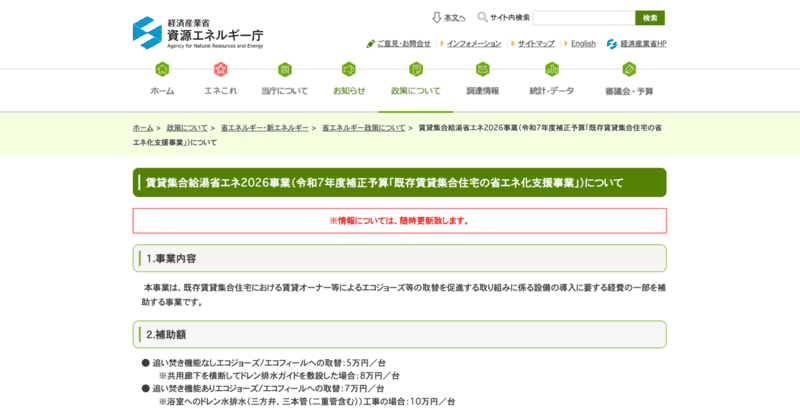
Task: Open the サイトマップ link
Action: (x=536, y=44)
